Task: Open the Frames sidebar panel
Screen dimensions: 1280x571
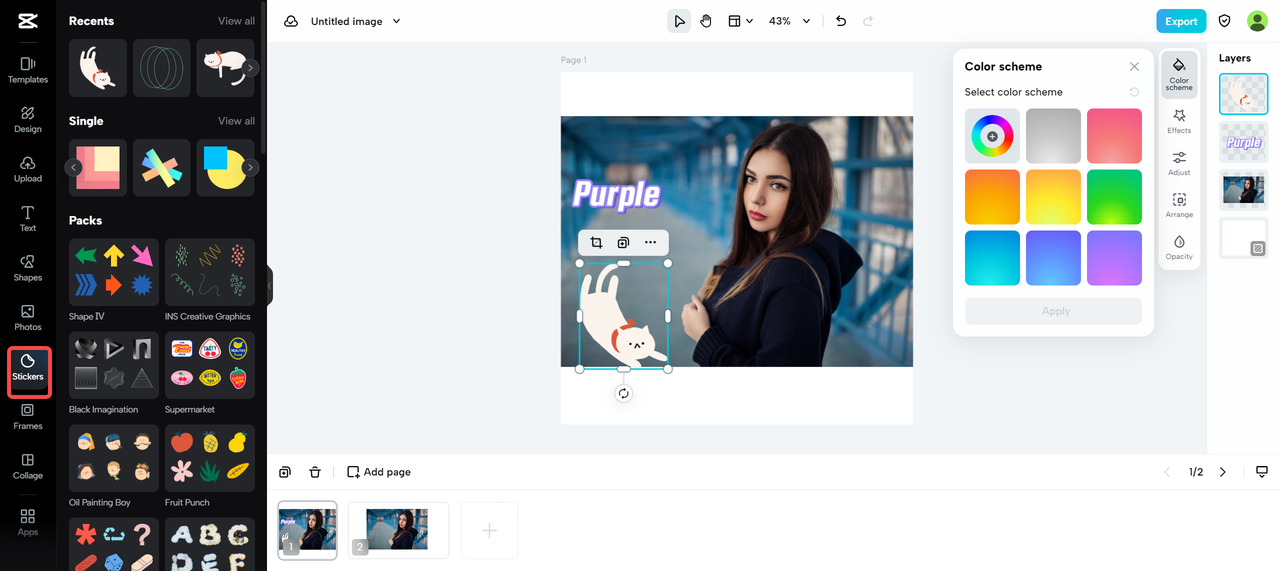Action: (28, 417)
